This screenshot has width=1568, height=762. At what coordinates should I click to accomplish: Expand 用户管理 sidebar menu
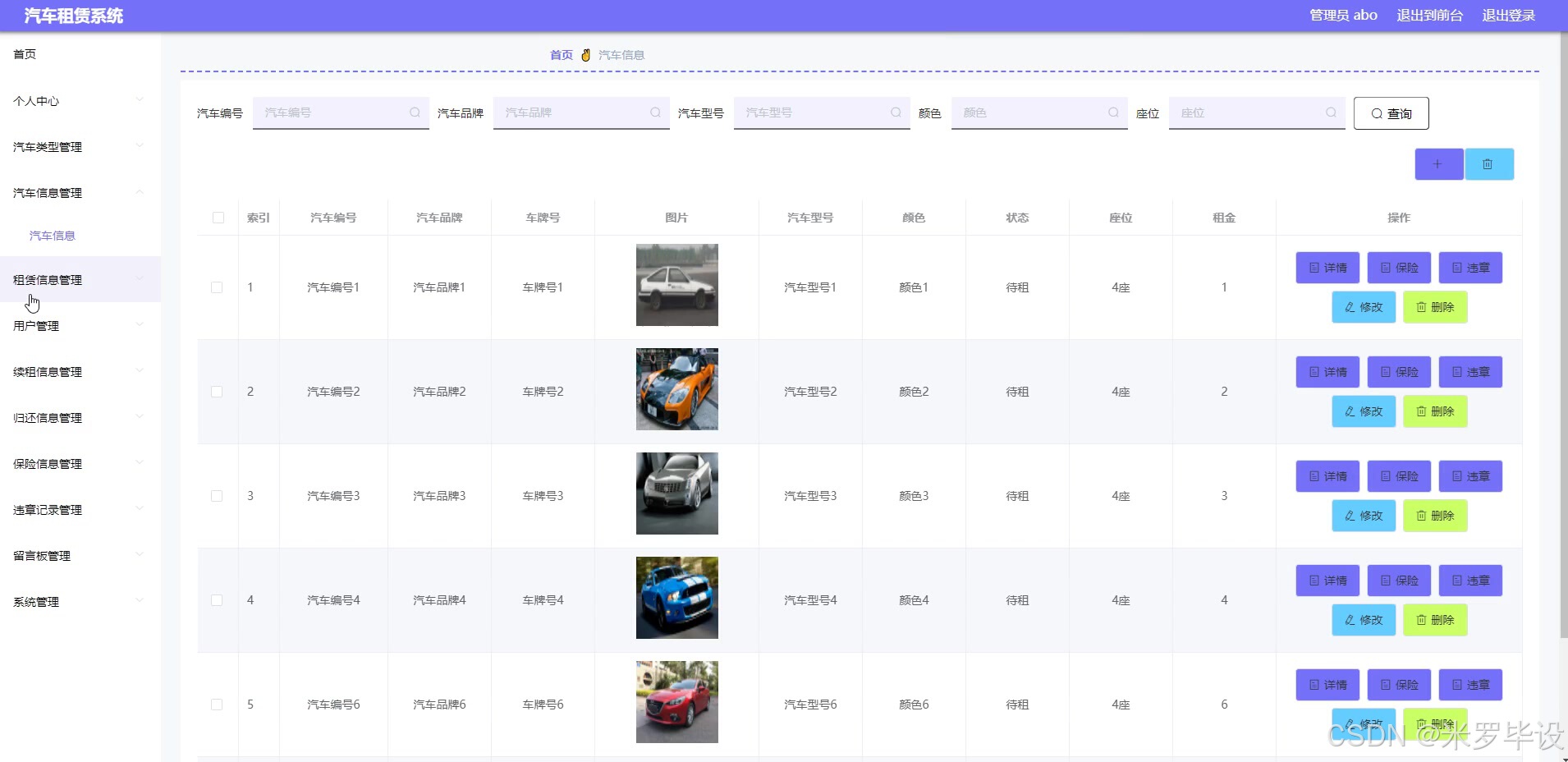click(x=80, y=326)
